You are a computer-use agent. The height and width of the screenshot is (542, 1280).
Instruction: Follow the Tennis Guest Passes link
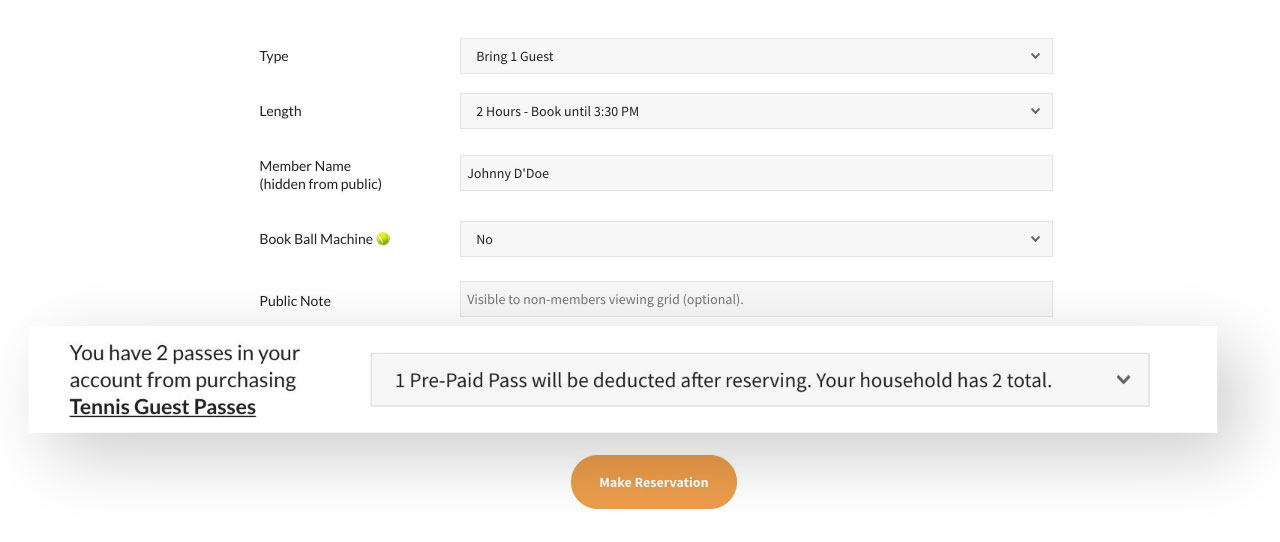pos(163,407)
